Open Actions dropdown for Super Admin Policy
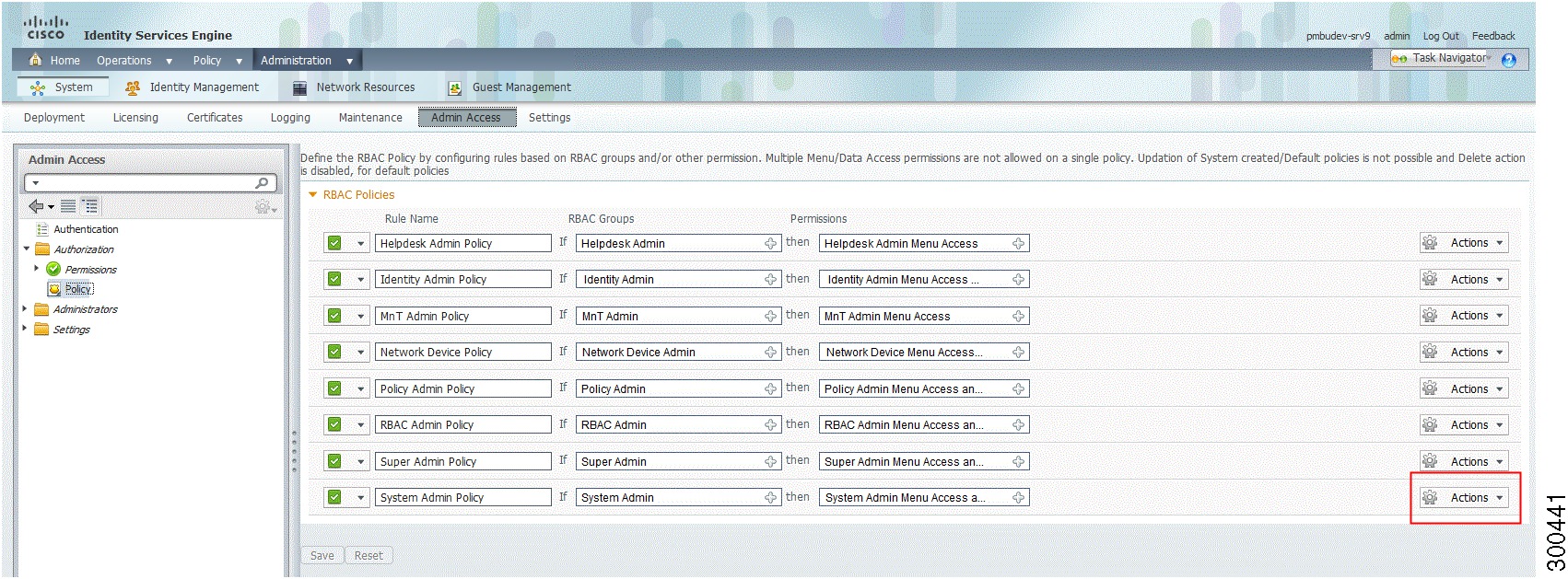Image resolution: width=1568 pixels, height=579 pixels. pyautogui.click(x=1464, y=462)
